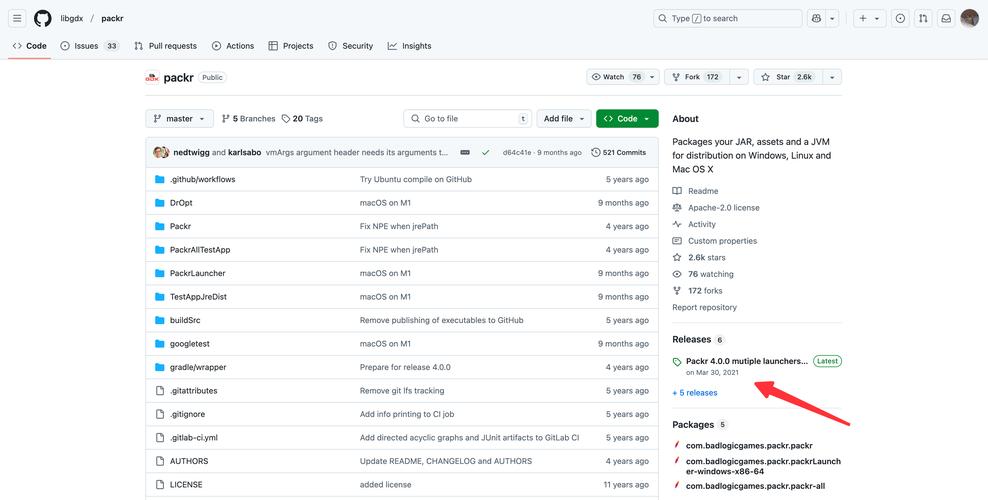Screen dimensions: 988x500
Task: Open the hamburger navigation menu
Action: (17, 18)
